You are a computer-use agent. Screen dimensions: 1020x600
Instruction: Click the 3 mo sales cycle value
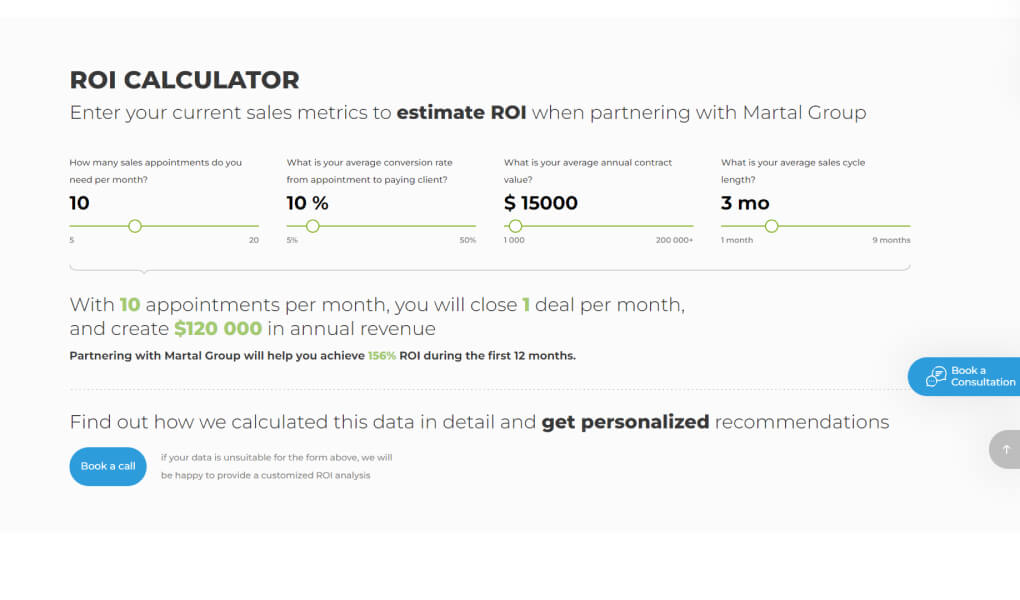click(x=745, y=203)
